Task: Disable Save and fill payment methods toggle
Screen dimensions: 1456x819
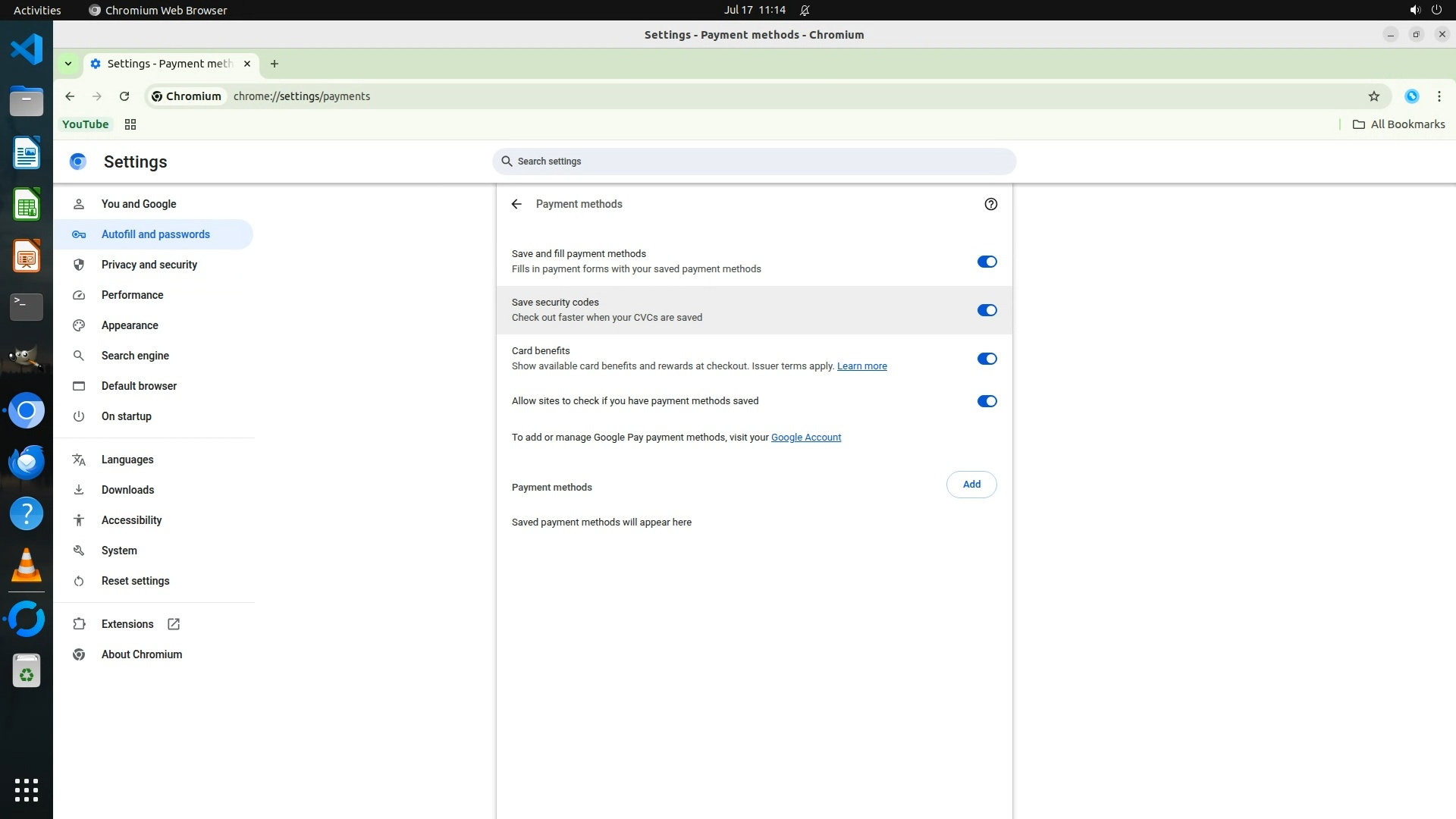Action: click(987, 262)
